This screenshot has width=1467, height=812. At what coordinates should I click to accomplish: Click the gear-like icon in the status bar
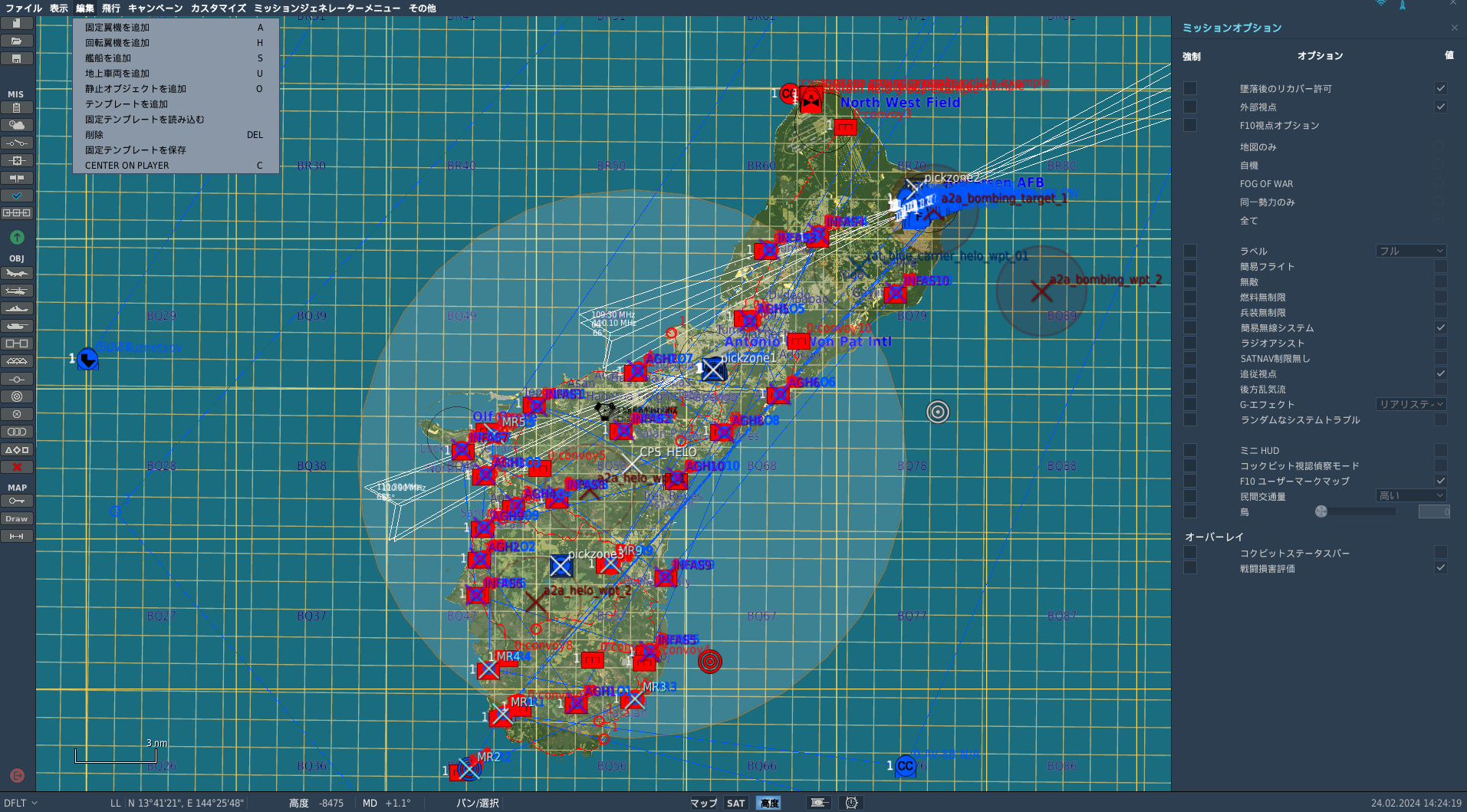coord(851,803)
